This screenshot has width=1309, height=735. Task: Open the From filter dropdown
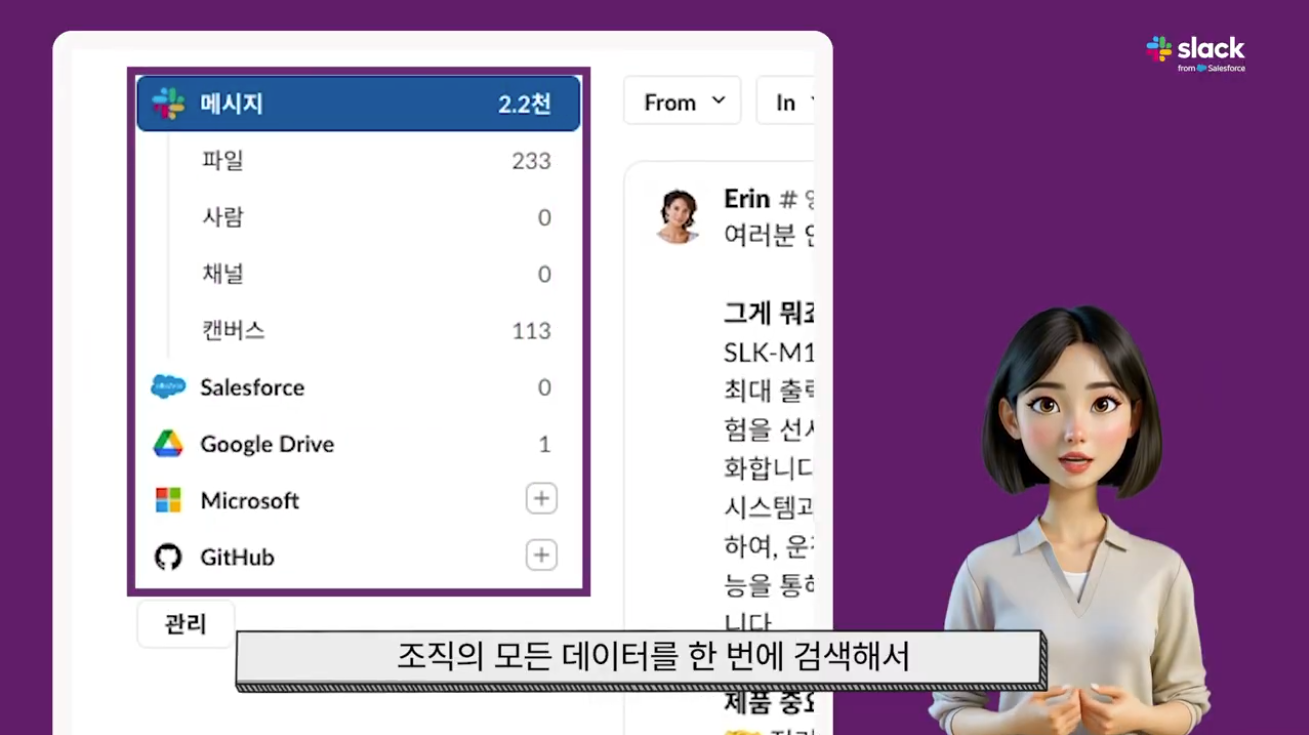(682, 101)
